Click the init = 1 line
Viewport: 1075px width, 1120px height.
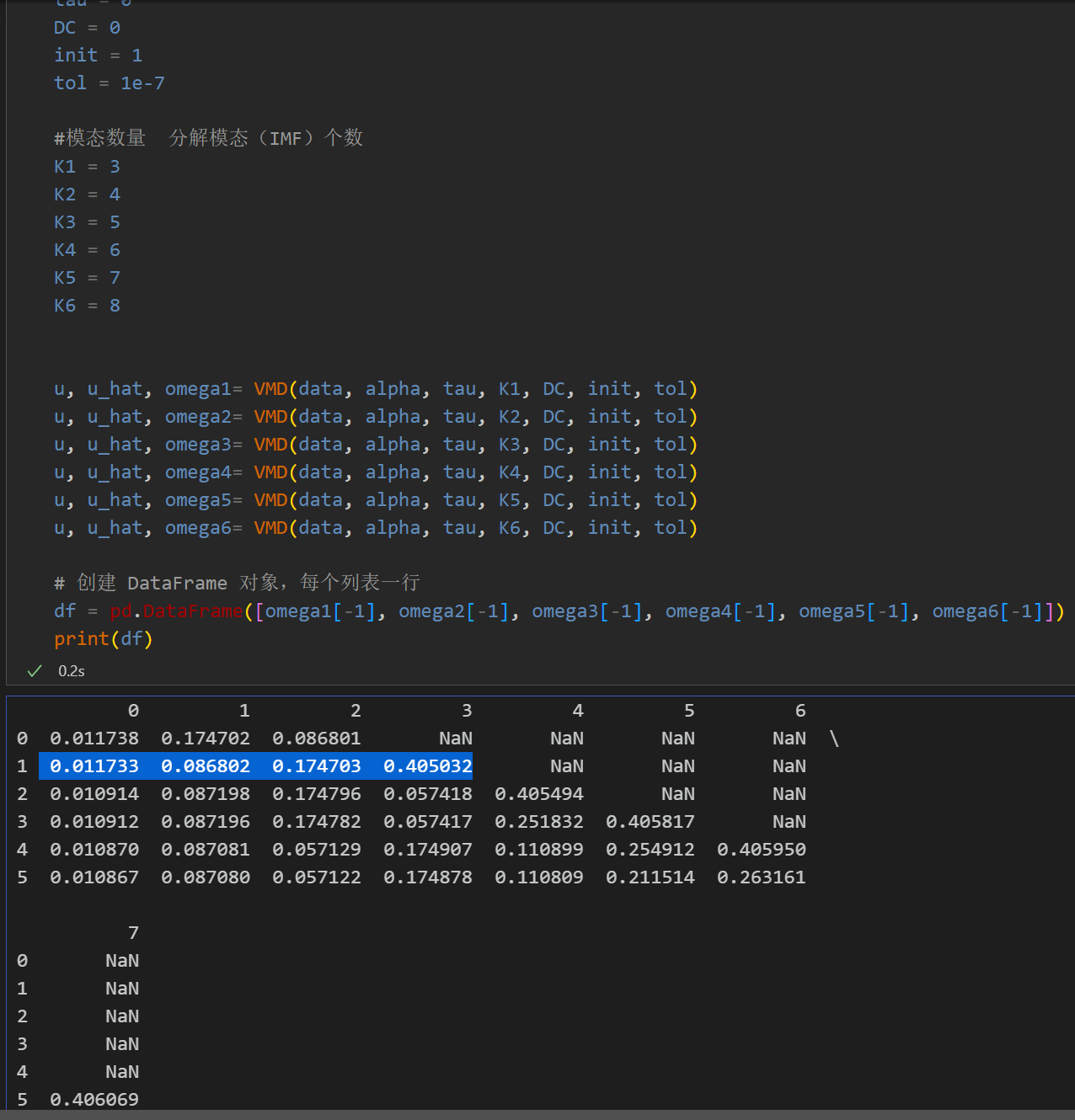[98, 56]
